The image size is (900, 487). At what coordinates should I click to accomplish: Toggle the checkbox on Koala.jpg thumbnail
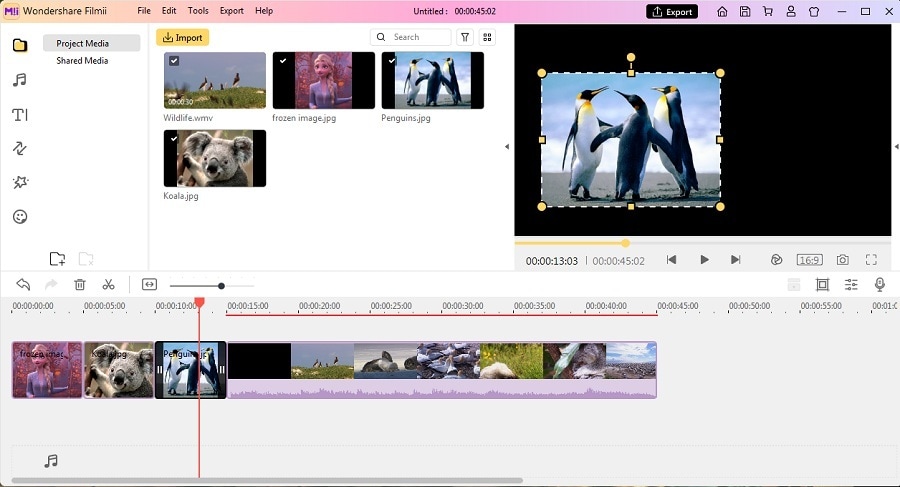pos(174,138)
